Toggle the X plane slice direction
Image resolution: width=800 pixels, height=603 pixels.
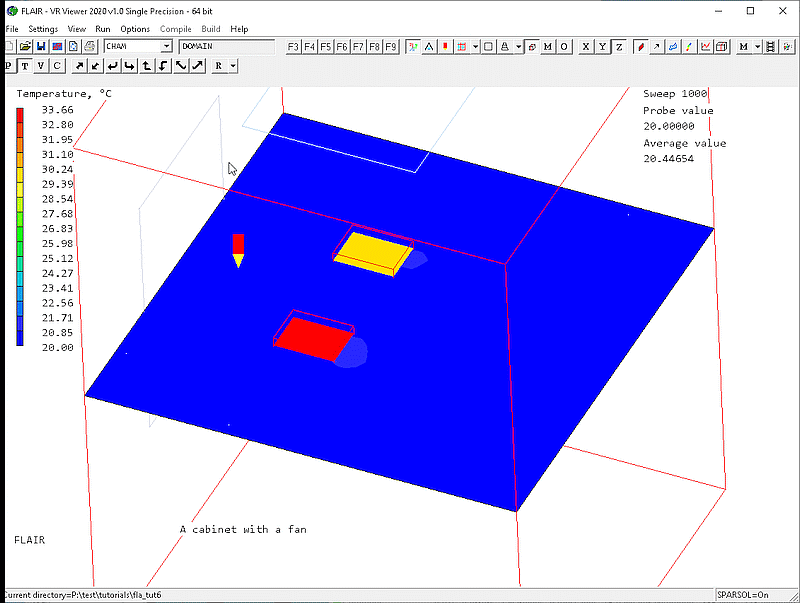tap(586, 46)
